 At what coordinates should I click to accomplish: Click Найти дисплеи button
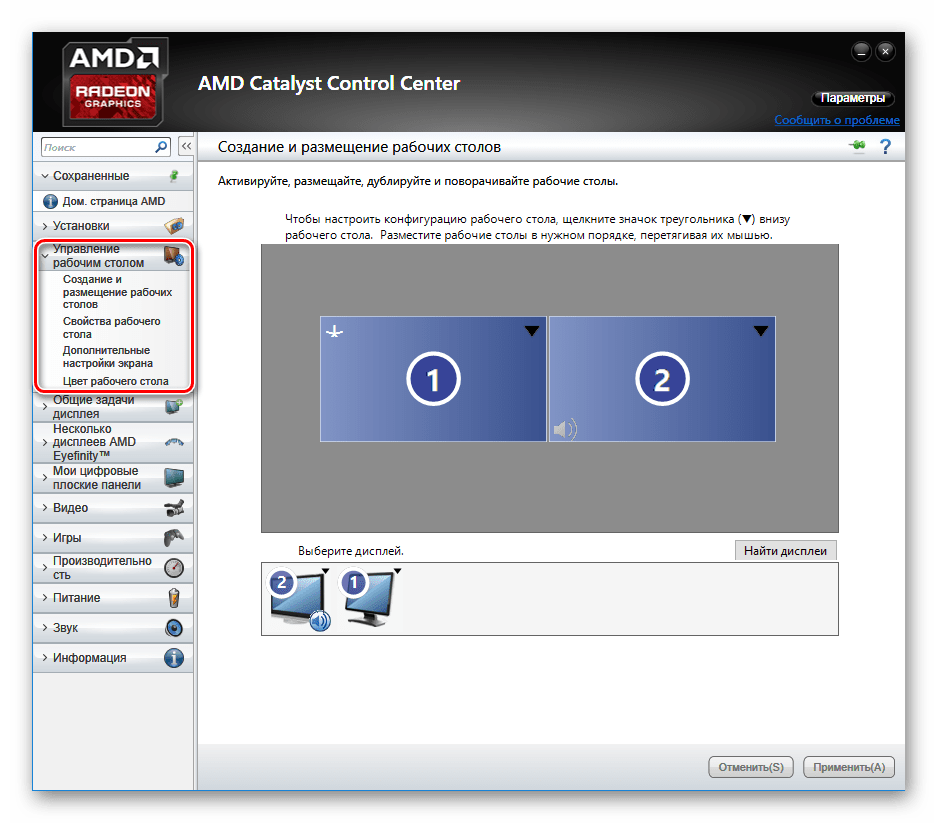(x=785, y=550)
